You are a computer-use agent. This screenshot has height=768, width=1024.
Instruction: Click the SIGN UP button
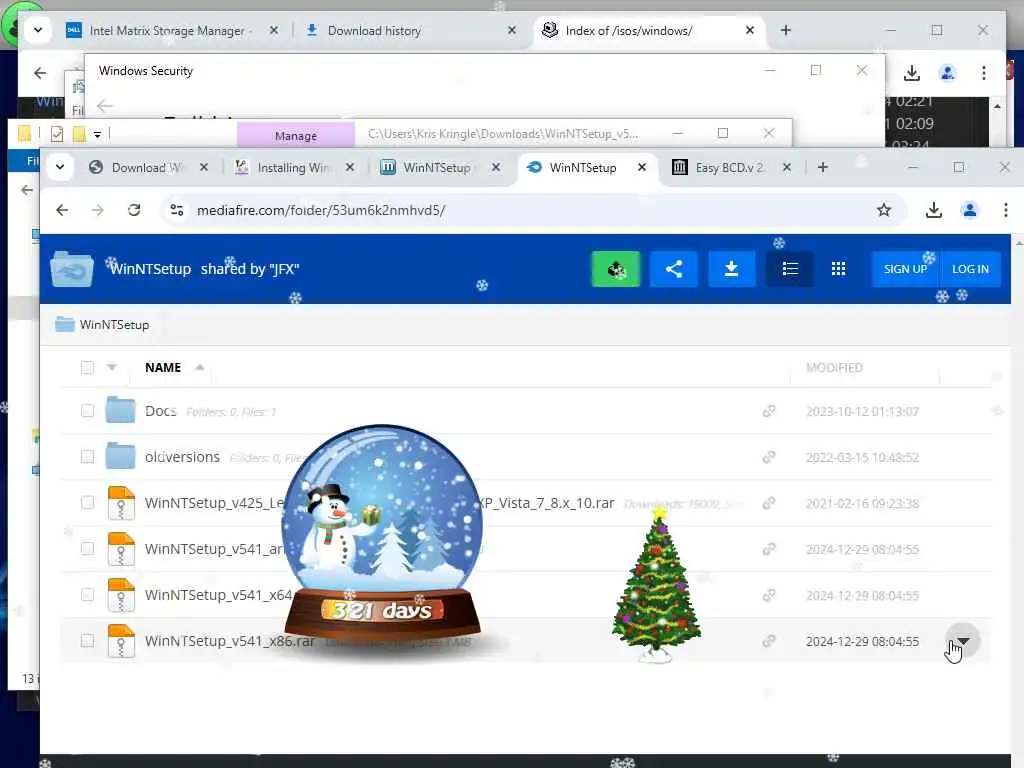[905, 269]
